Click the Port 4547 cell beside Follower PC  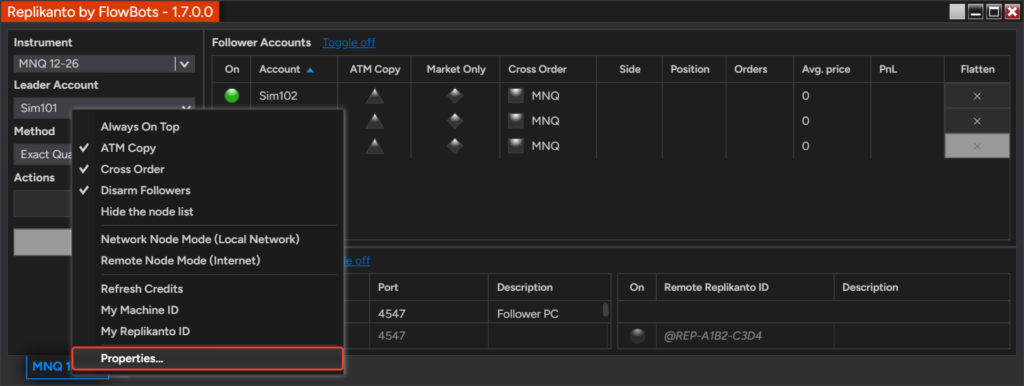(x=429, y=314)
